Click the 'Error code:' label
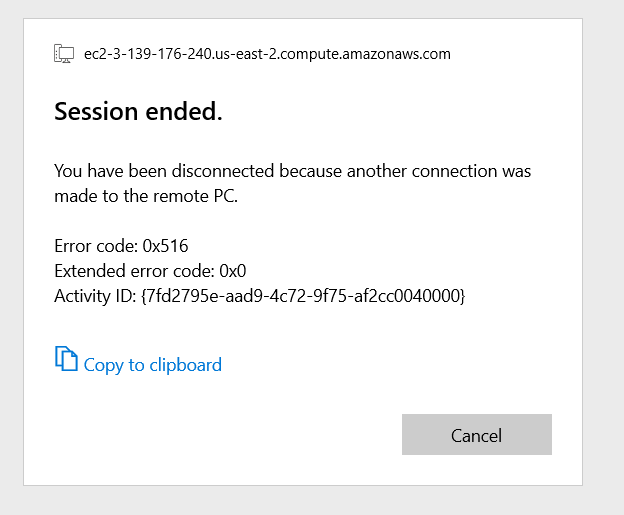This screenshot has height=515, width=624. point(96,246)
